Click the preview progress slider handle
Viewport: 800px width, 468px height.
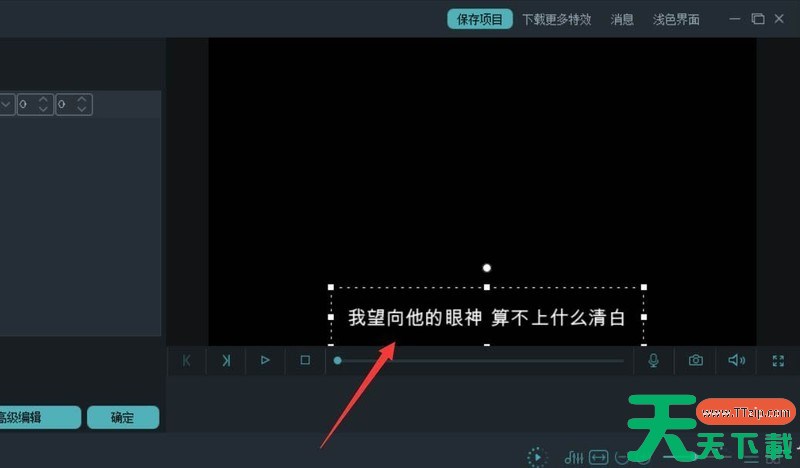[337, 360]
